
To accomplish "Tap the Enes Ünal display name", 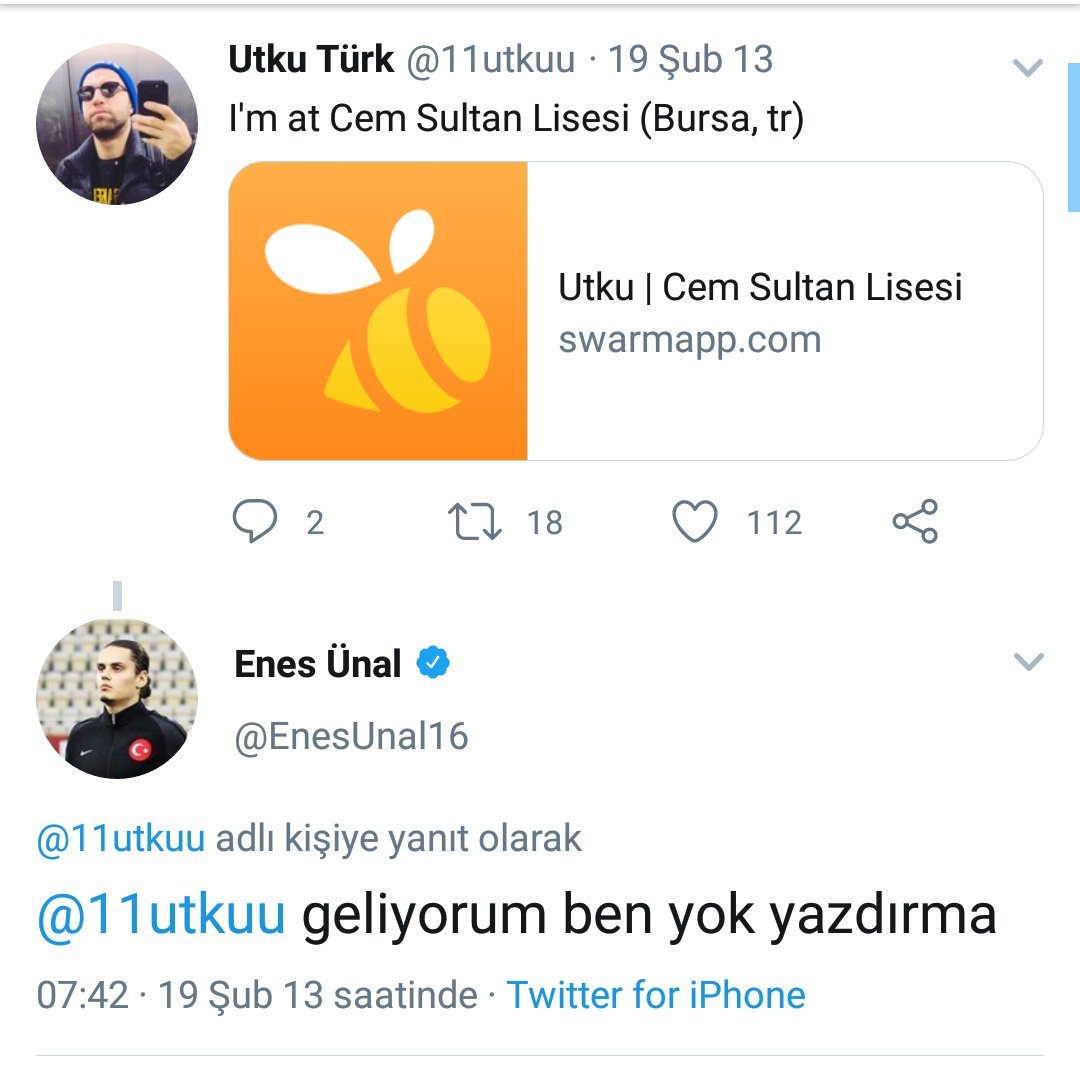I will click(318, 664).
